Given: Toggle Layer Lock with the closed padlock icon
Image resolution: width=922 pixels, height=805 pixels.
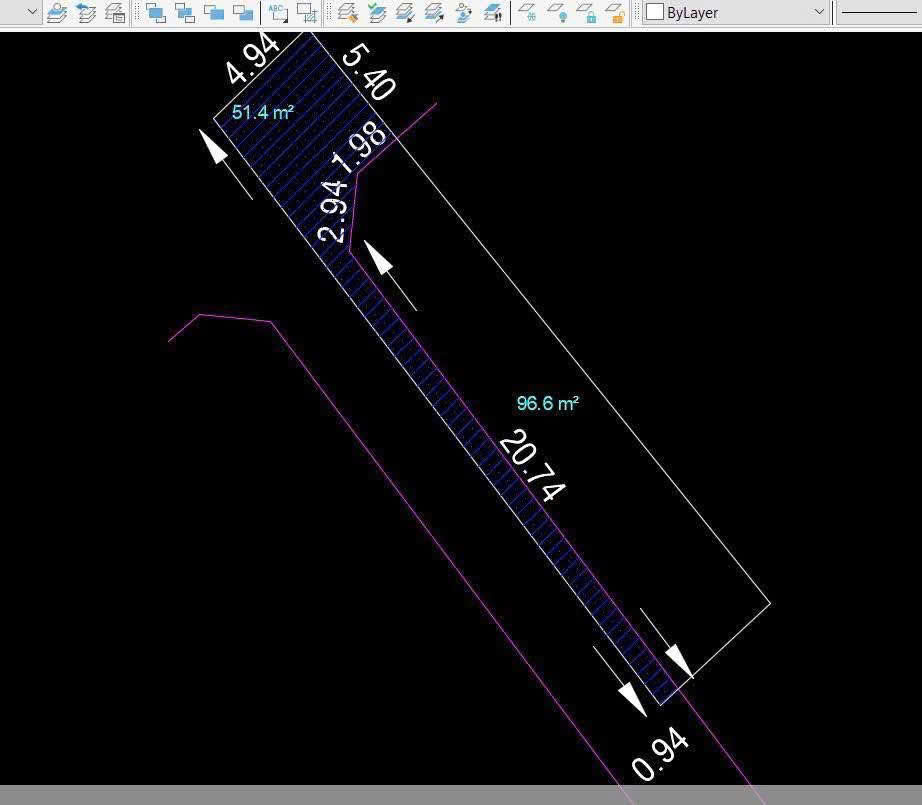Looking at the screenshot, I should pos(589,13).
